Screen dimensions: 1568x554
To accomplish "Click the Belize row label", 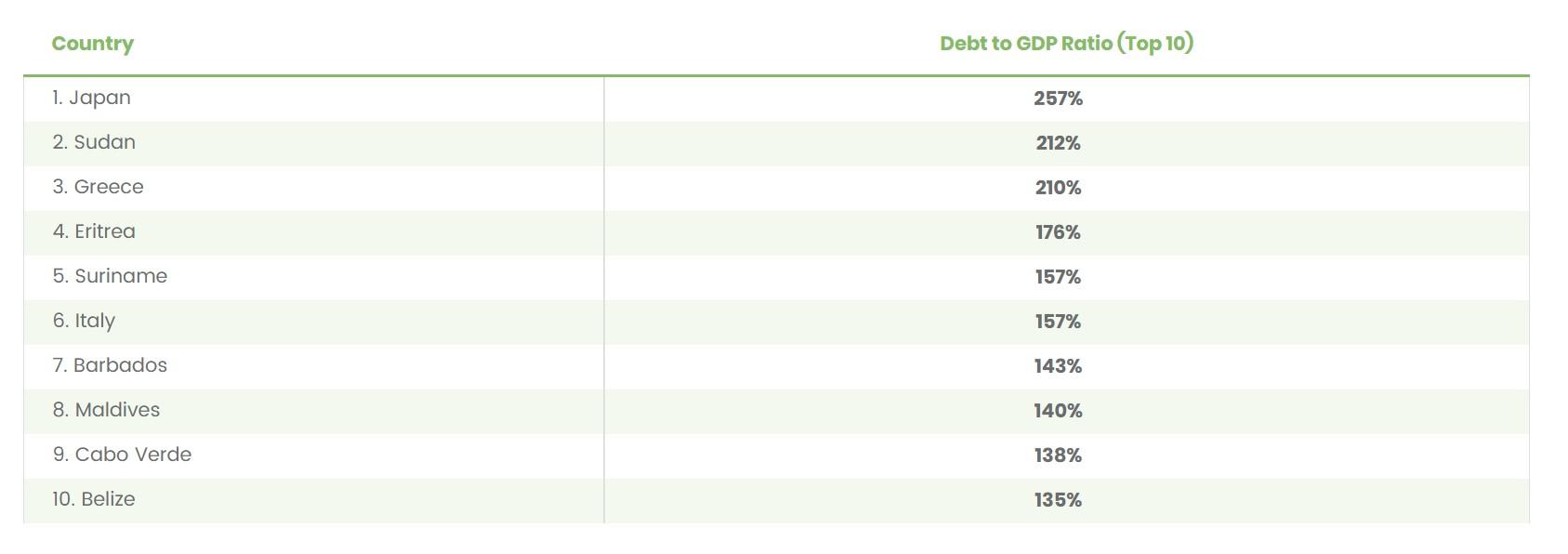I will [x=94, y=499].
